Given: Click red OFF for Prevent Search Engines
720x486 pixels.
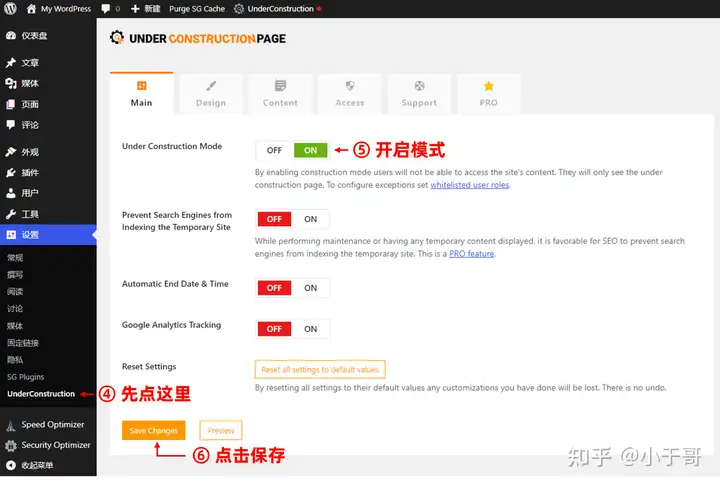Looking at the screenshot, I should click(274, 219).
